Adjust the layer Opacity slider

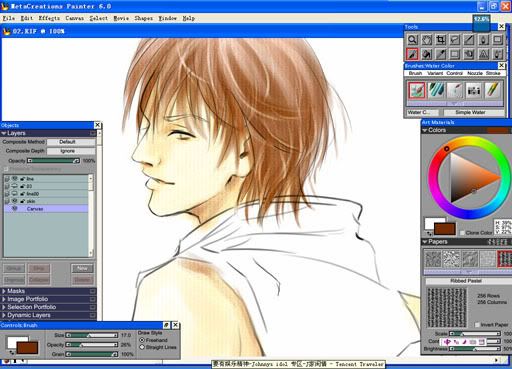pos(53,161)
